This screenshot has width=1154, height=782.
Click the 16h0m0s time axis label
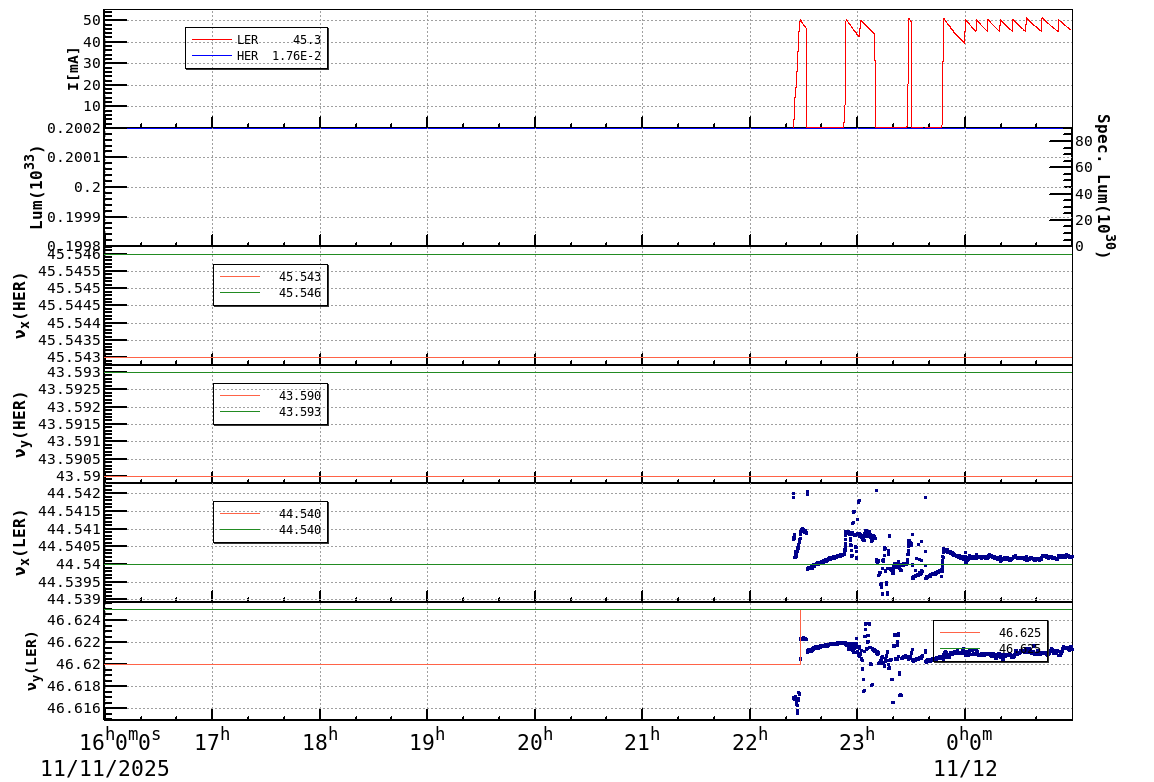120,739
